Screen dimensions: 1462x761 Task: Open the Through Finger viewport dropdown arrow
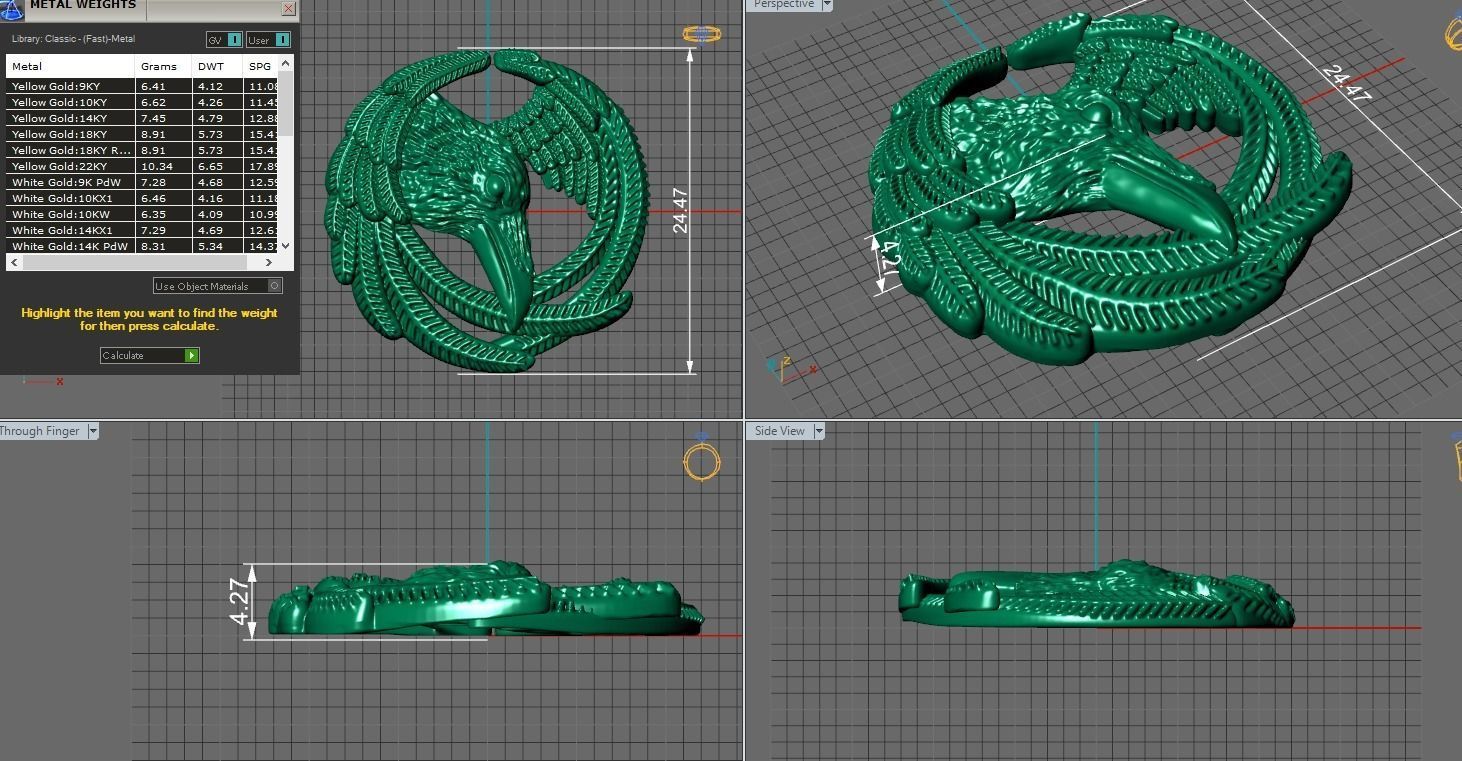93,431
